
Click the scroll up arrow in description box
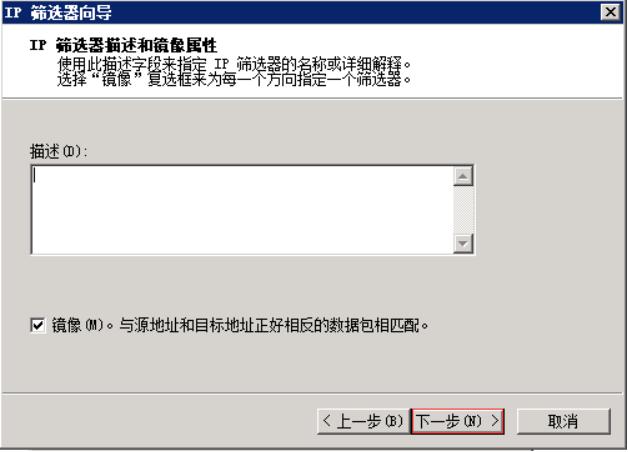click(x=463, y=176)
